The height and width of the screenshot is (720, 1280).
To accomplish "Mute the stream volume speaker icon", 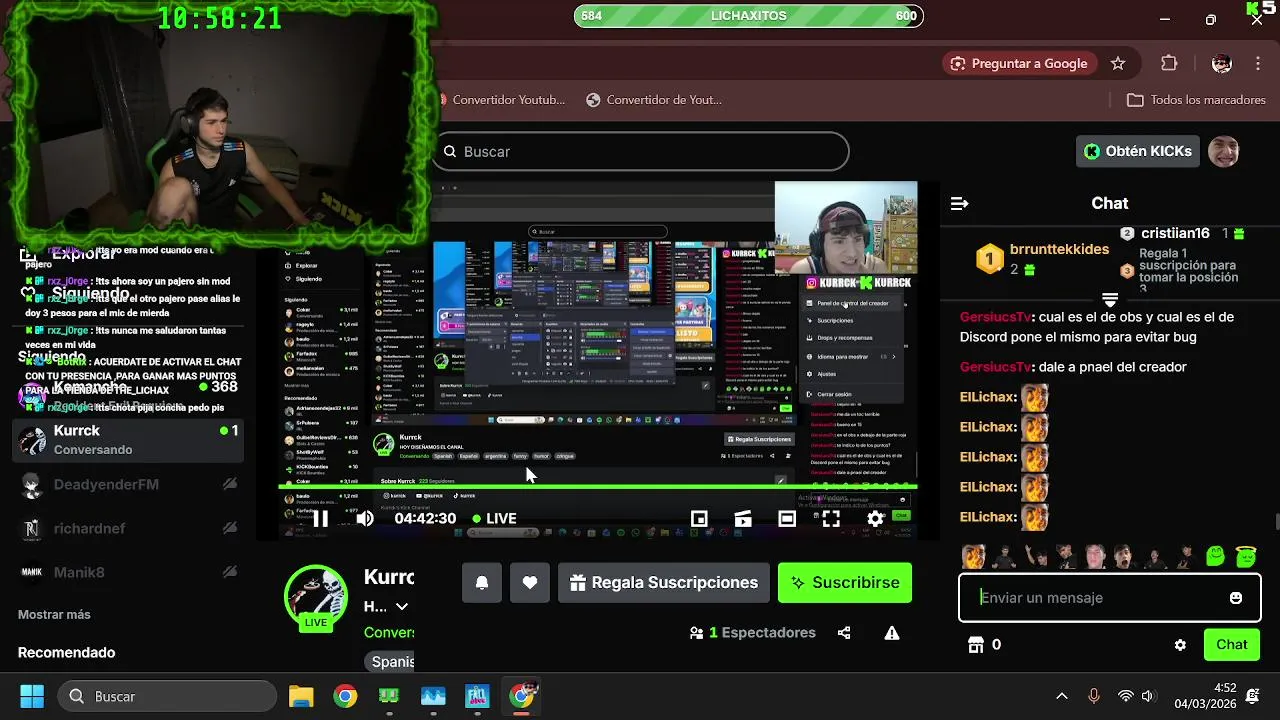I will [x=365, y=518].
